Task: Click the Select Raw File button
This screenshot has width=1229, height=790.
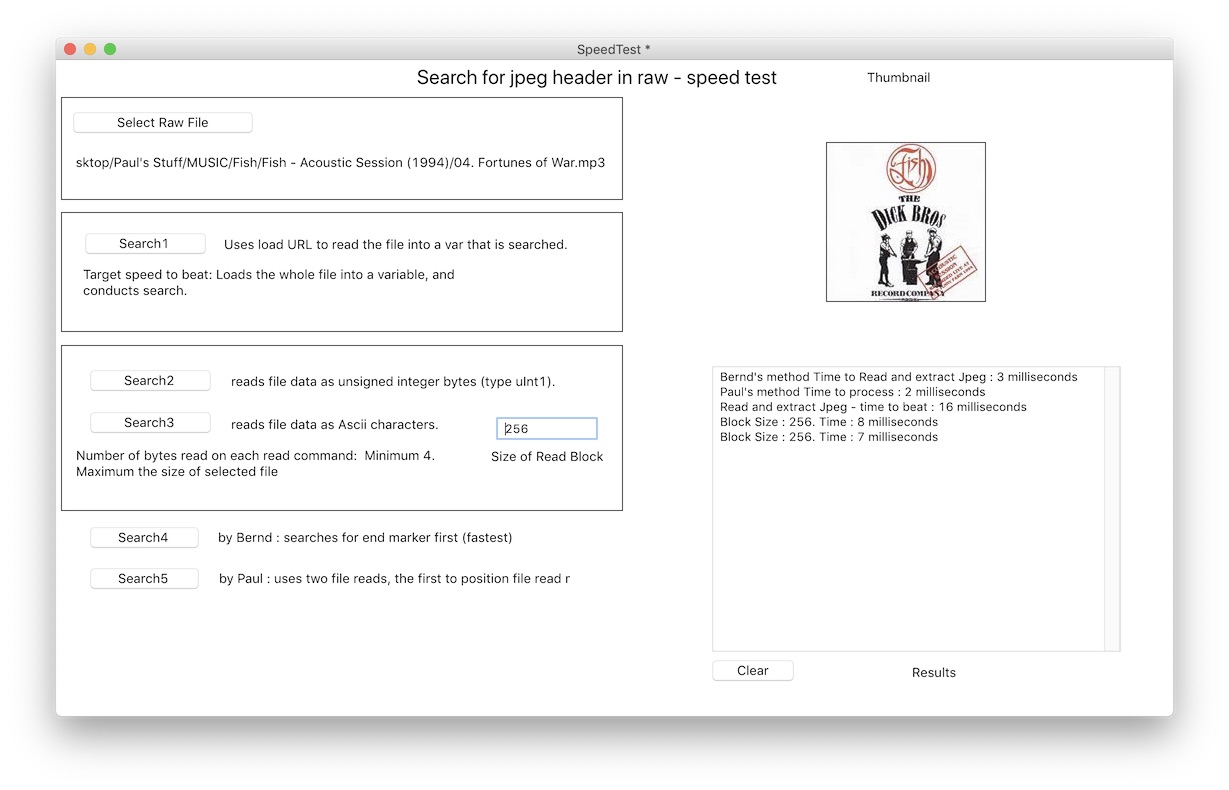Action: coord(162,123)
